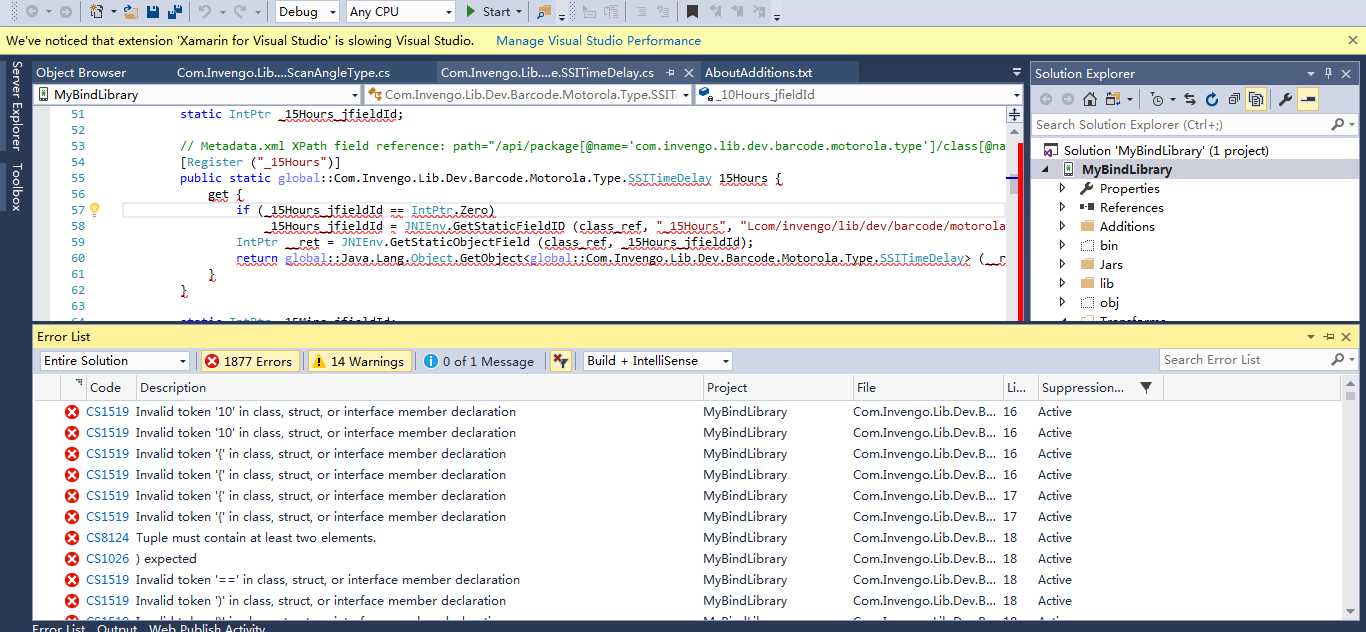Expand the References node
This screenshot has height=632, width=1366.
click(1063, 207)
